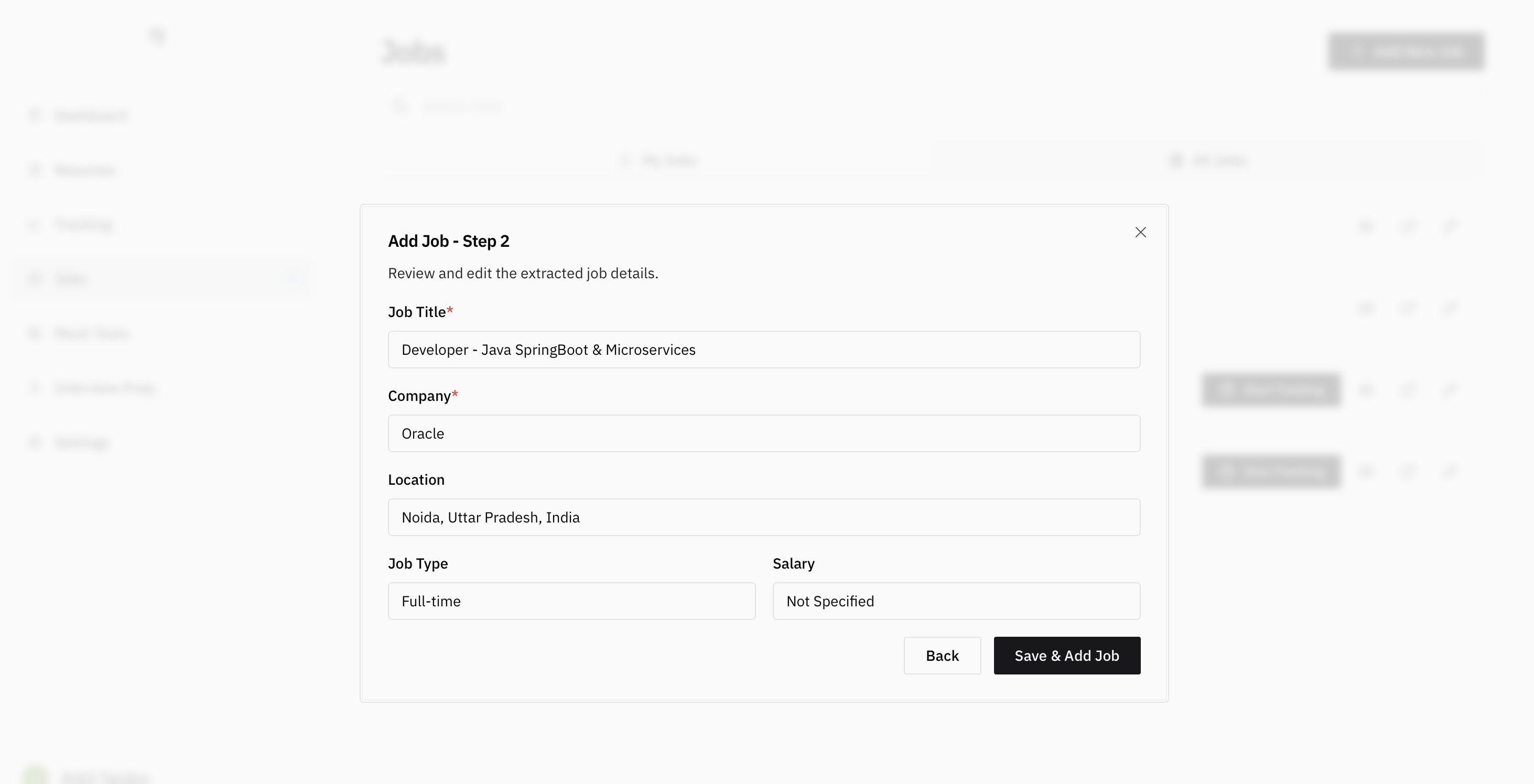Go to Interview Prep in sidebar
1534x784 pixels.
(104, 388)
